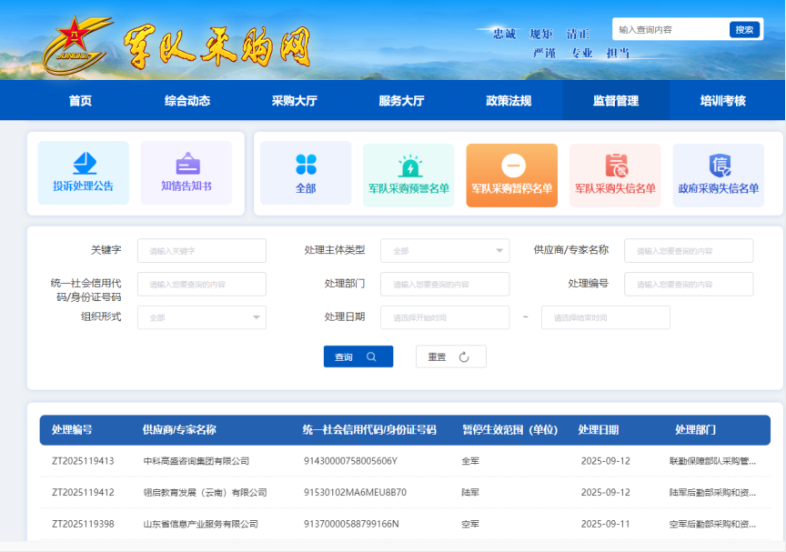The image size is (786, 552).
Task: Open record ZT2025119412
Action: tap(83, 492)
